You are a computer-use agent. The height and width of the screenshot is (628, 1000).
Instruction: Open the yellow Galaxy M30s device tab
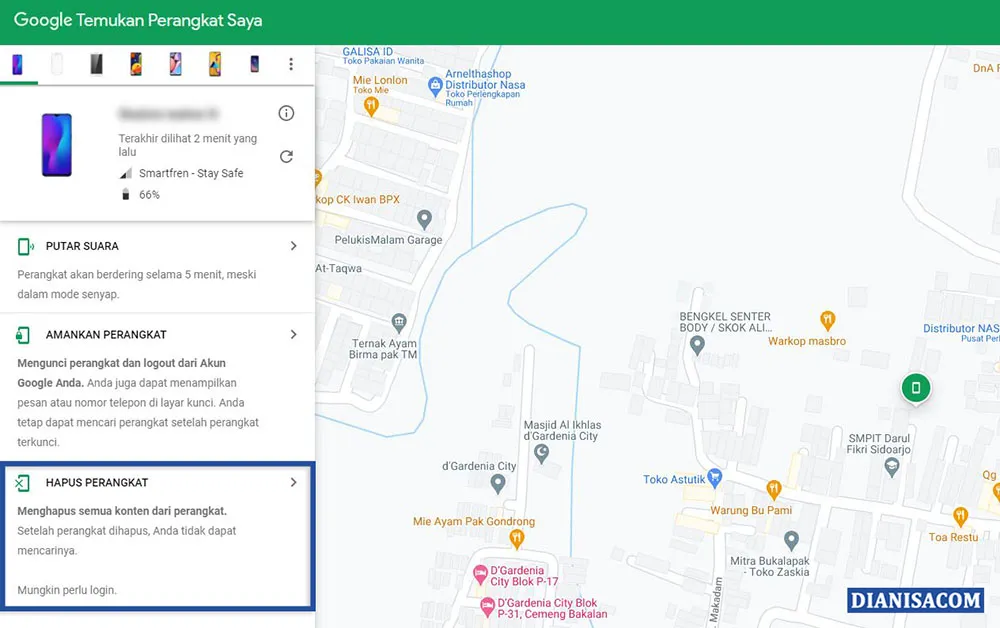click(214, 63)
